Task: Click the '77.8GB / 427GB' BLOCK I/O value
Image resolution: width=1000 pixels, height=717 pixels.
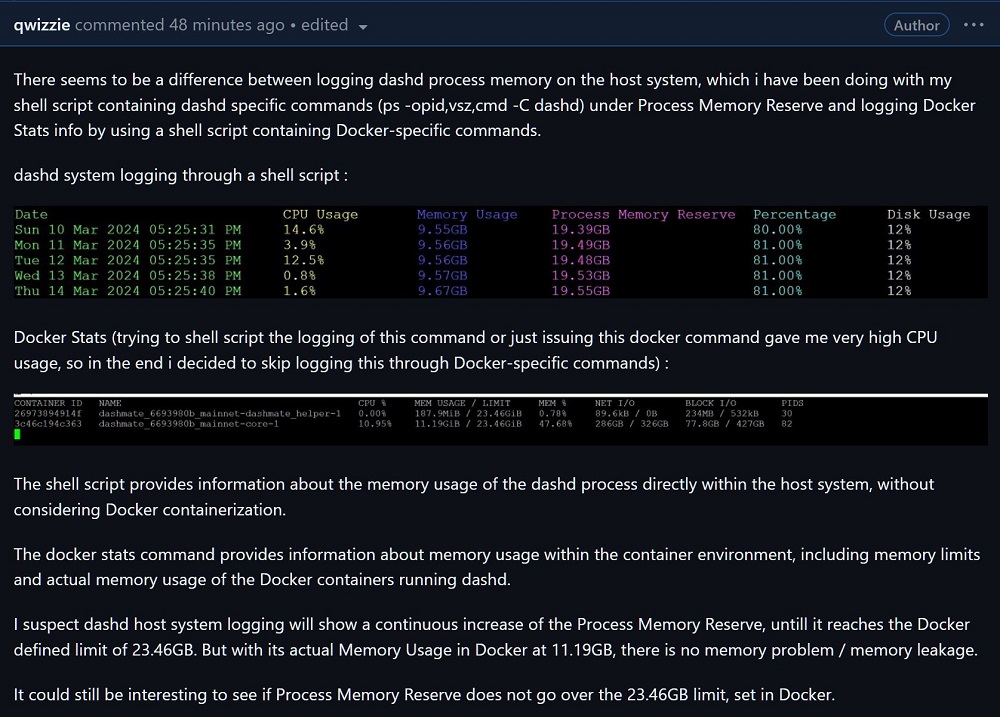Action: 724,424
